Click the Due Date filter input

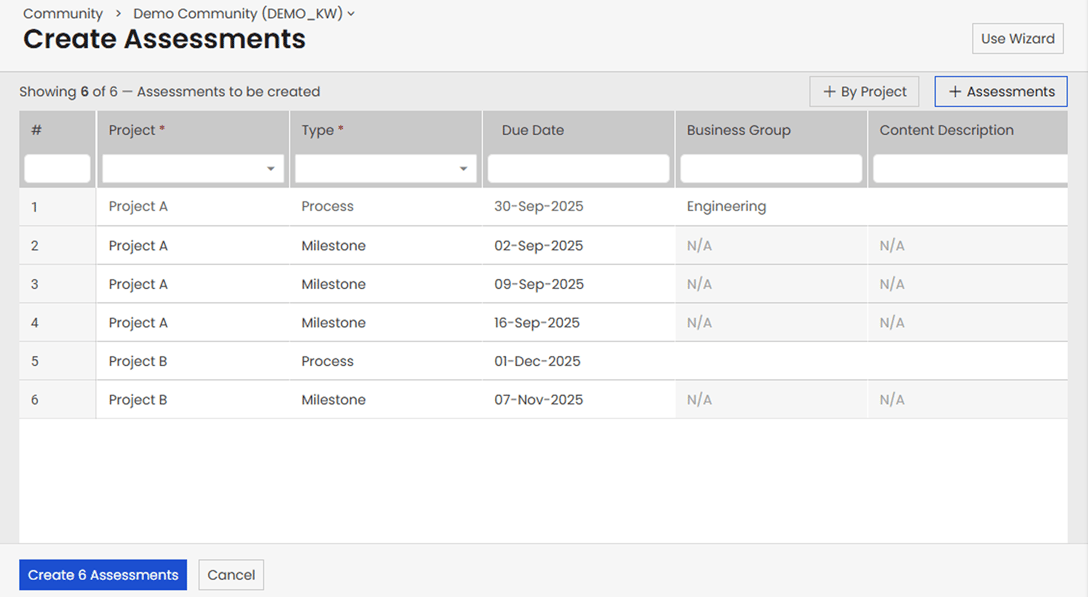[578, 169]
